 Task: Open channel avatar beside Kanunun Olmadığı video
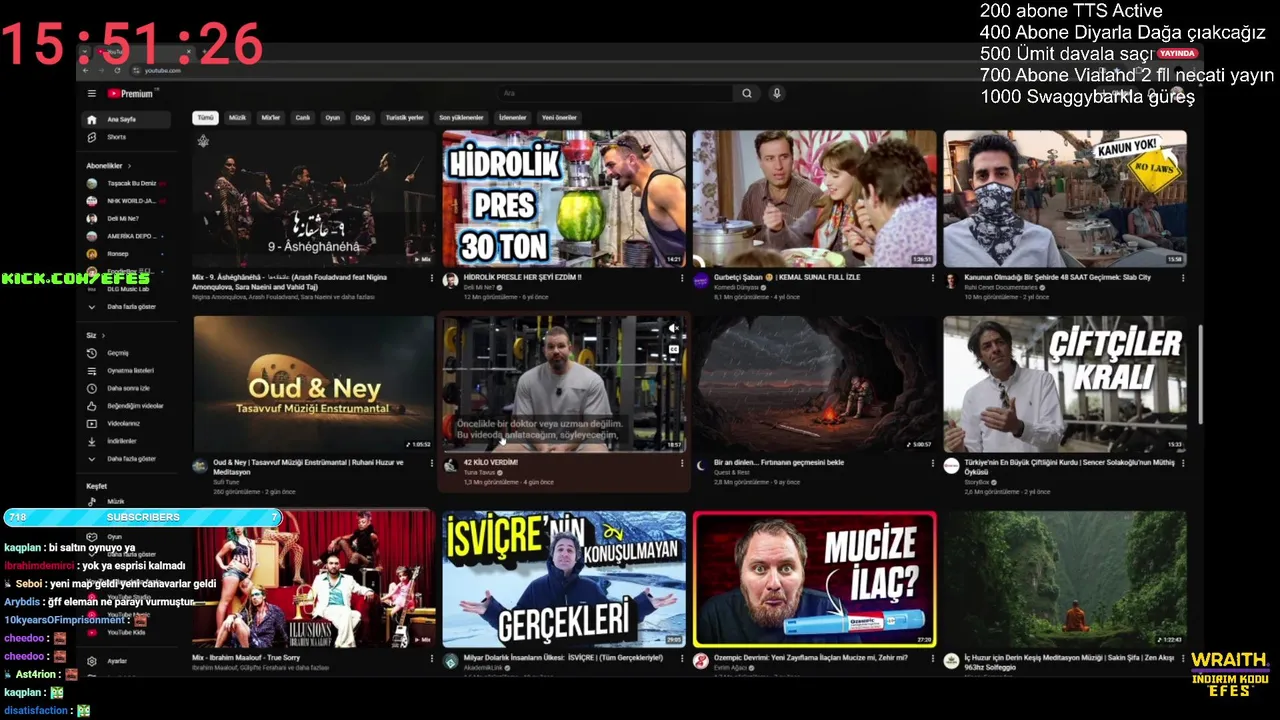pos(951,281)
